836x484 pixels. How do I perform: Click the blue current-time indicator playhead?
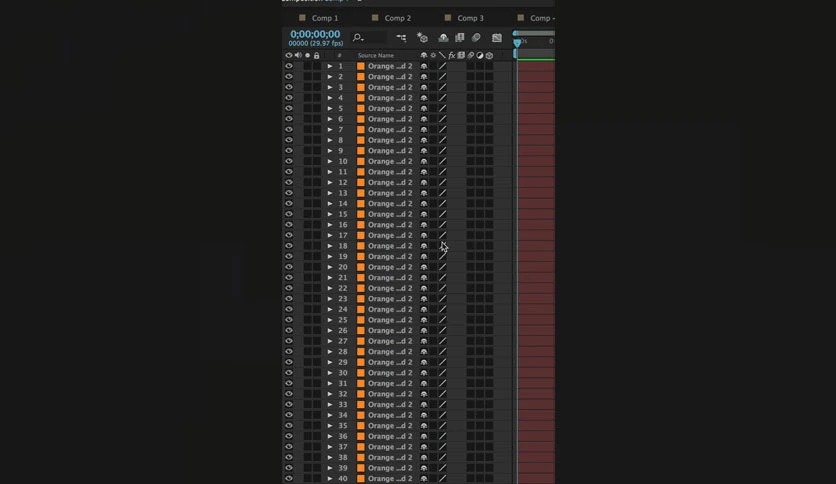tap(517, 43)
